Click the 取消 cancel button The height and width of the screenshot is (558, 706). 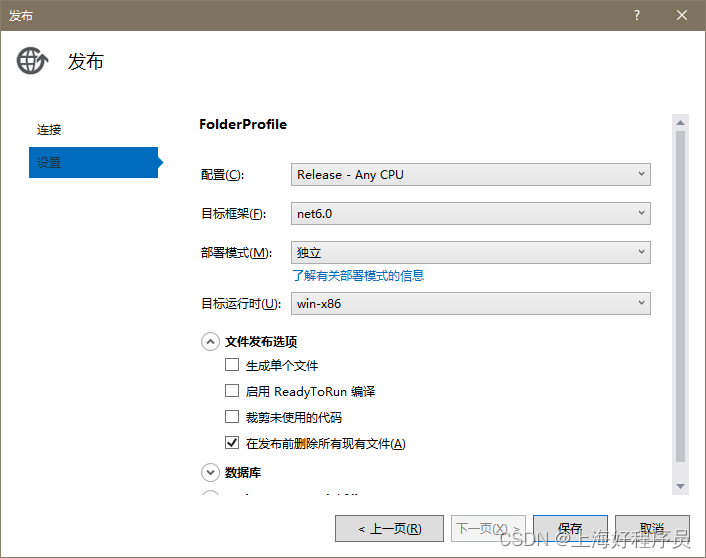[x=652, y=529]
